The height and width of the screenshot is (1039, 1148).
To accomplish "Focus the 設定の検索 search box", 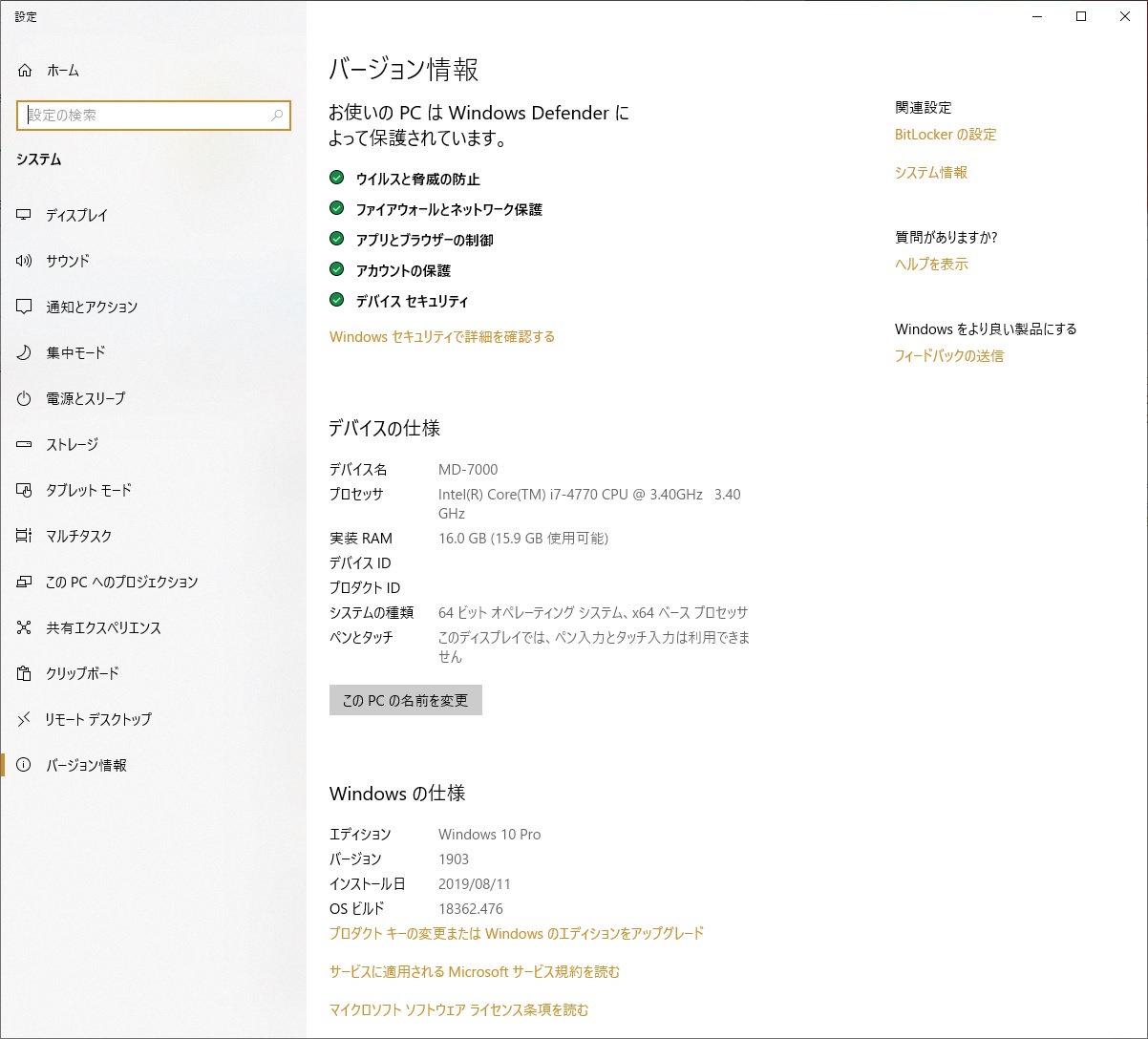I will [154, 116].
